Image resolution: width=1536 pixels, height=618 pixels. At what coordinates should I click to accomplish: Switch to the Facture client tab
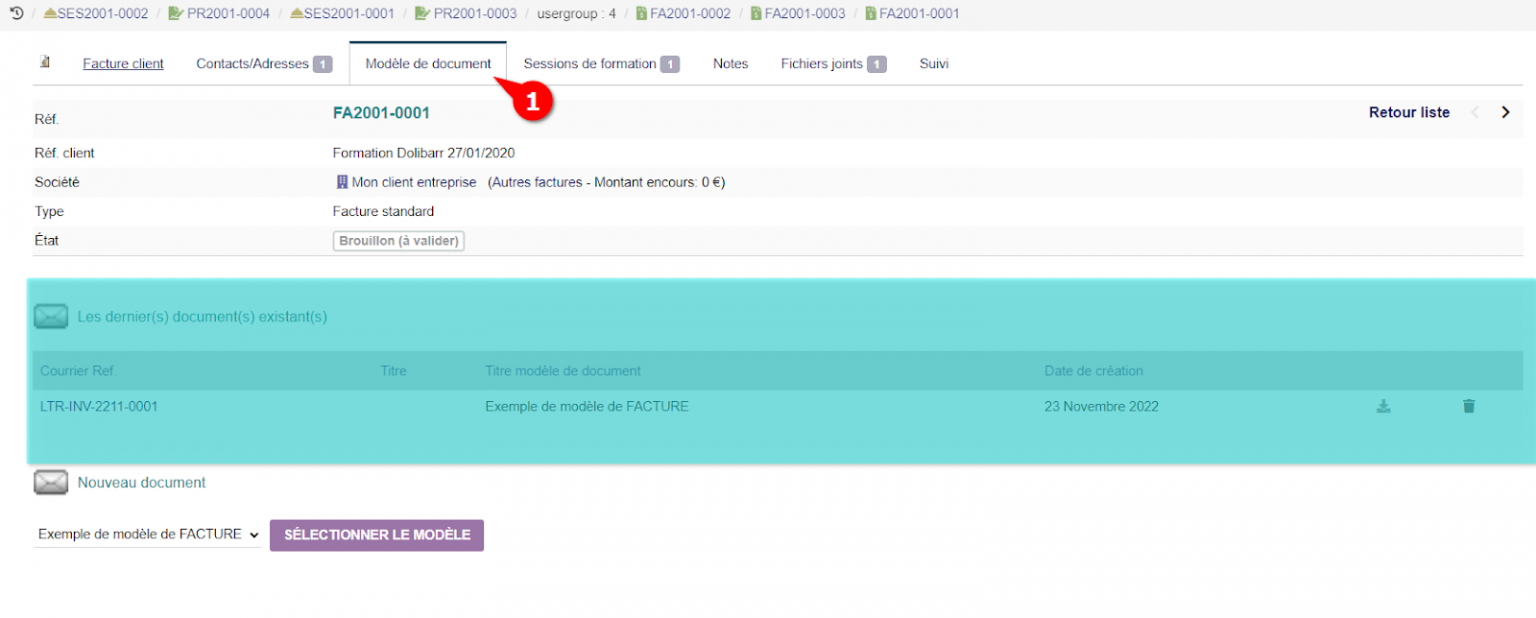(x=123, y=64)
